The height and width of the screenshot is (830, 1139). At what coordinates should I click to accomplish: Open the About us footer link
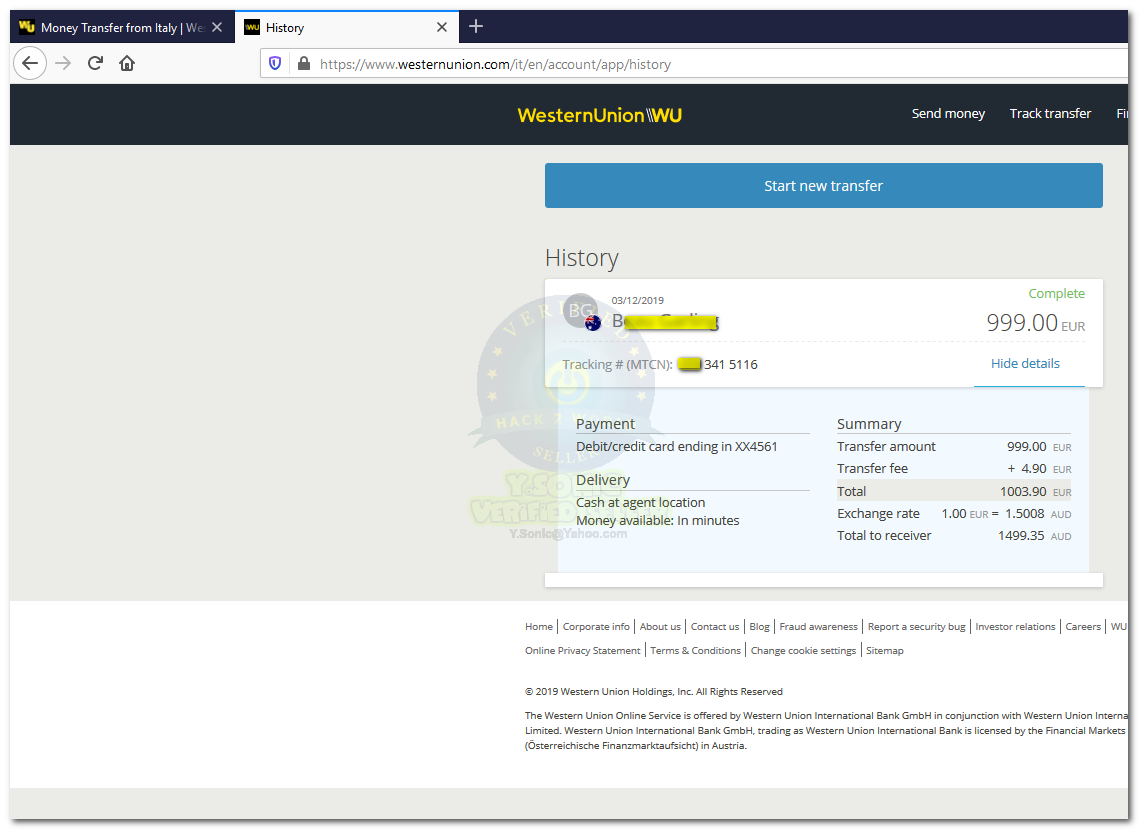pyautogui.click(x=660, y=627)
